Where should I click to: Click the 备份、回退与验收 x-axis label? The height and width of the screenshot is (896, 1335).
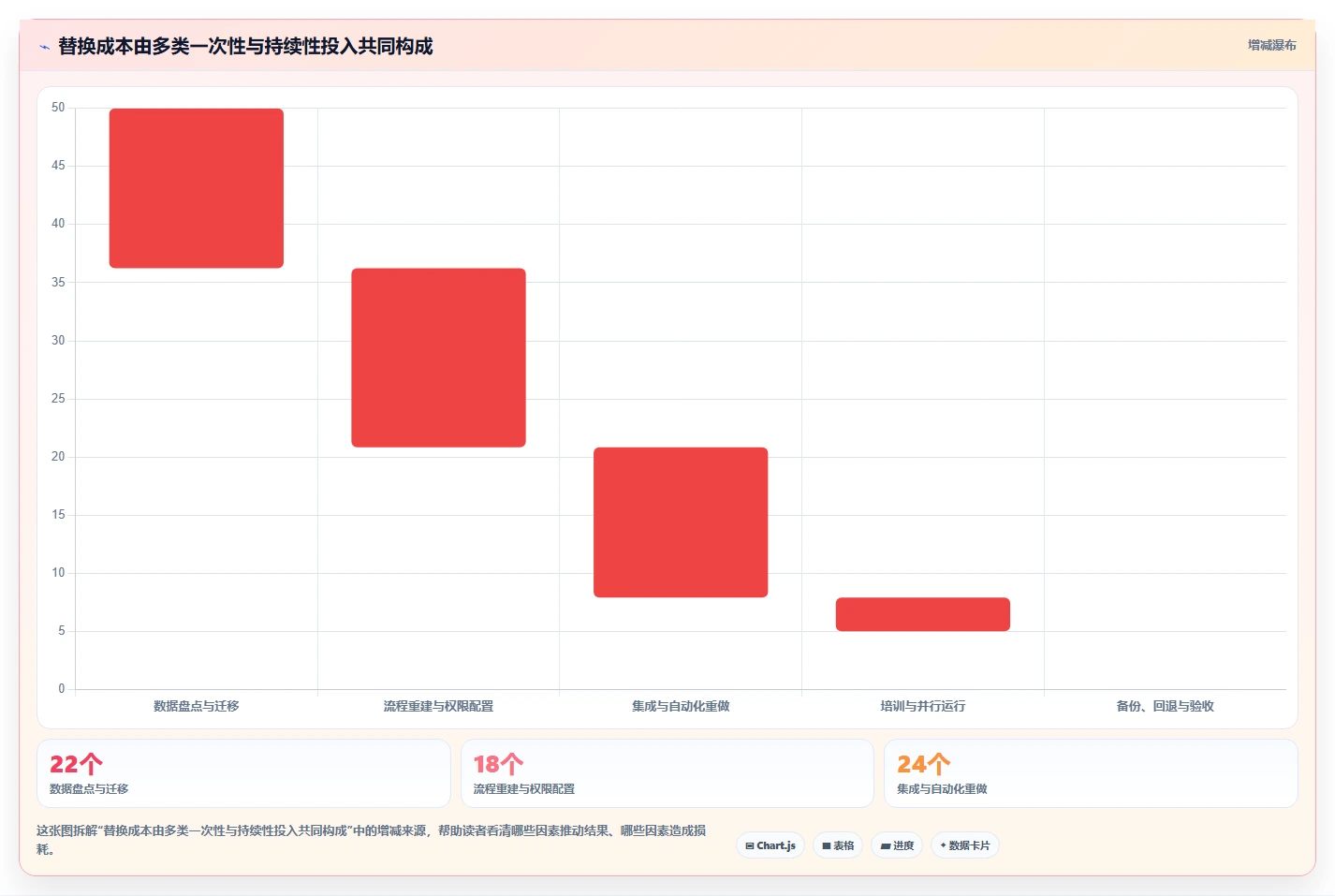pyautogui.click(x=1165, y=706)
